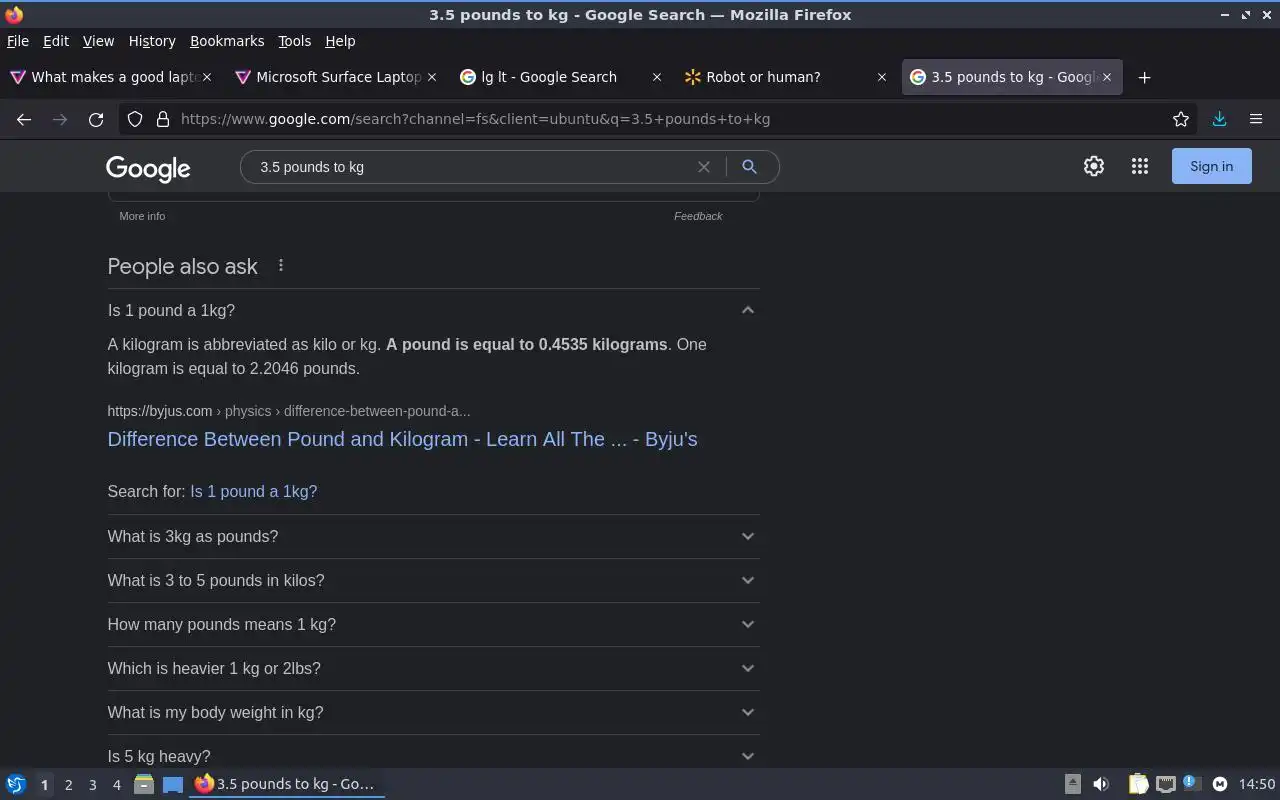Open a new browser tab
The image size is (1280, 800).
pos(1145,77)
